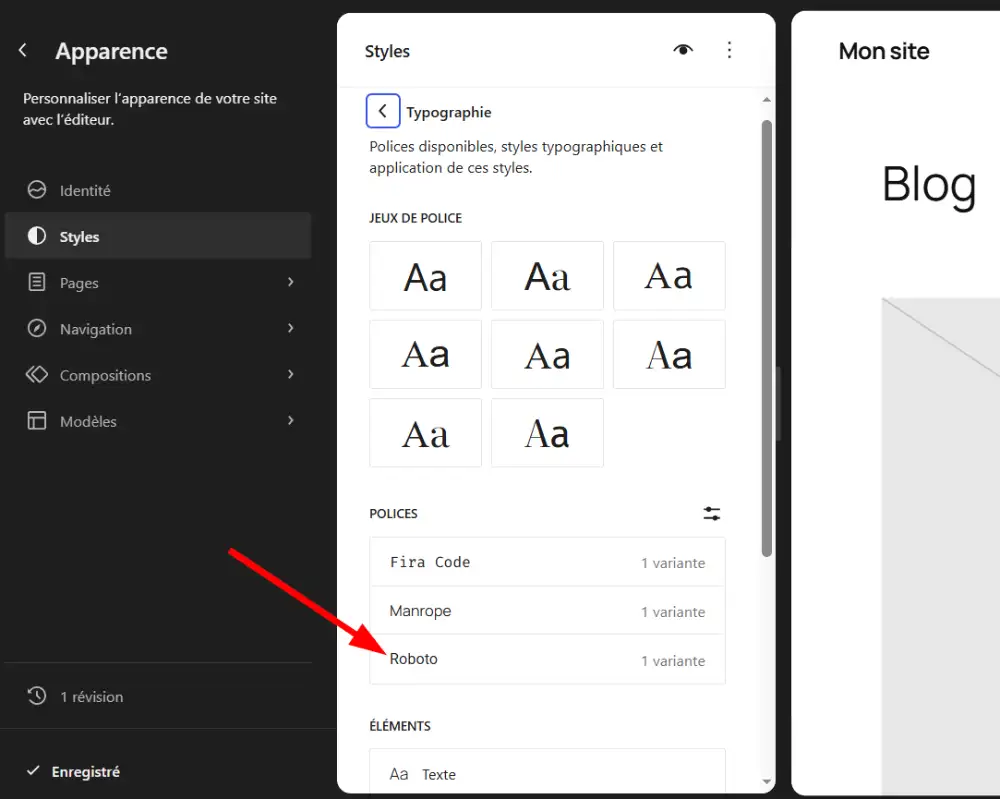1000x799 pixels.
Task: Click the scroll up arrow of the Styles panel
Action: (x=767, y=99)
